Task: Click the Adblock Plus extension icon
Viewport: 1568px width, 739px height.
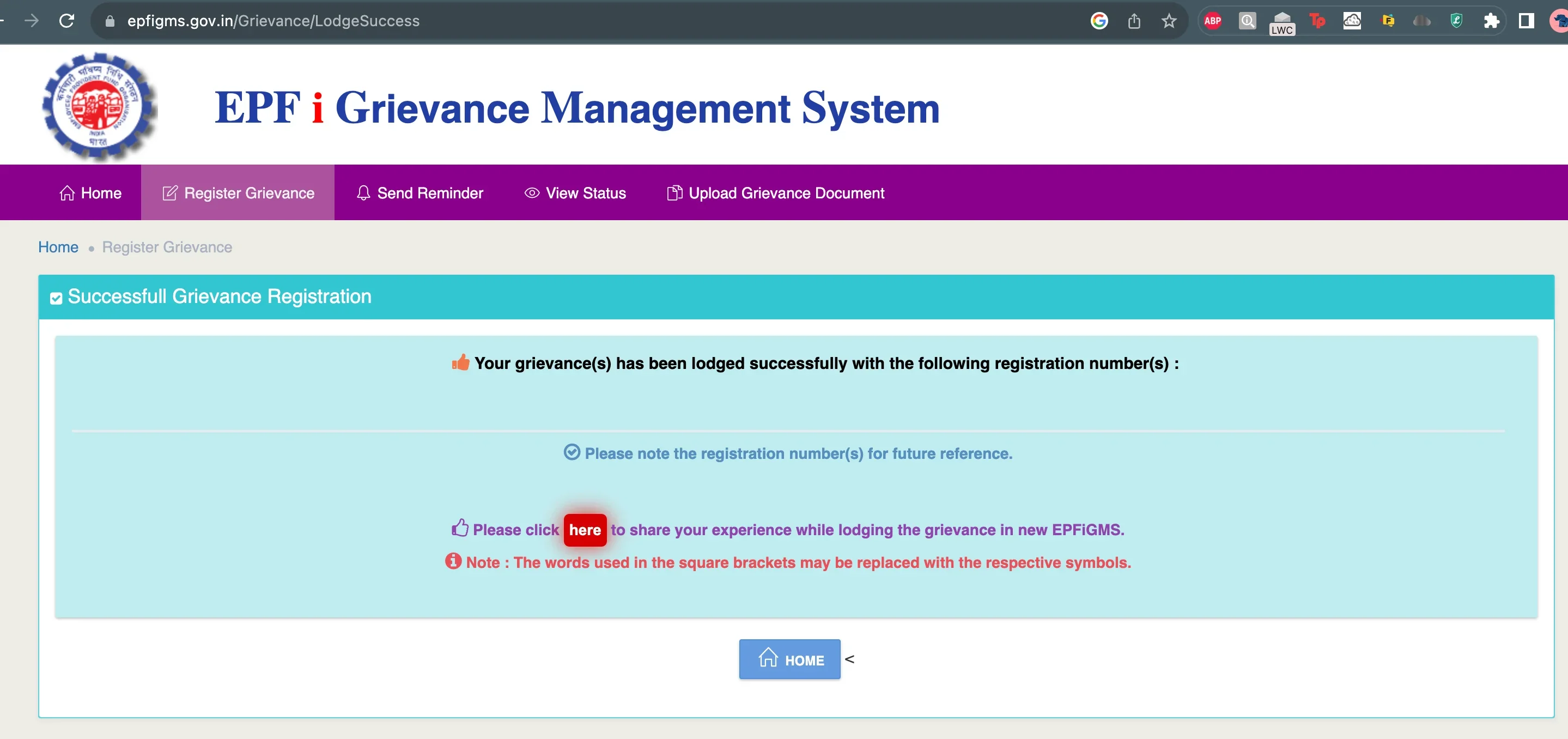Action: (1213, 21)
